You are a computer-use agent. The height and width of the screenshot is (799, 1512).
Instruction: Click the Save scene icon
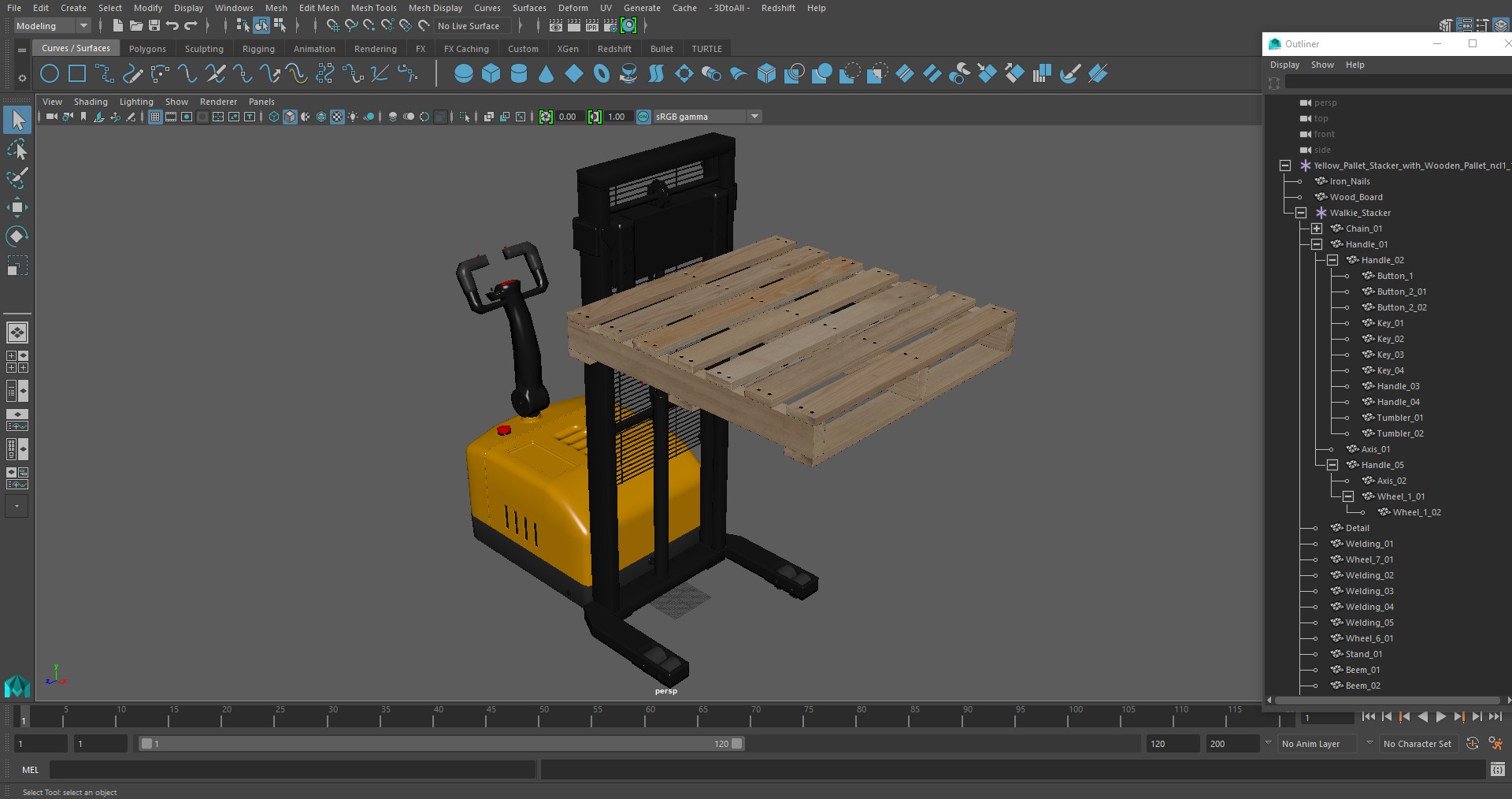[x=154, y=26]
